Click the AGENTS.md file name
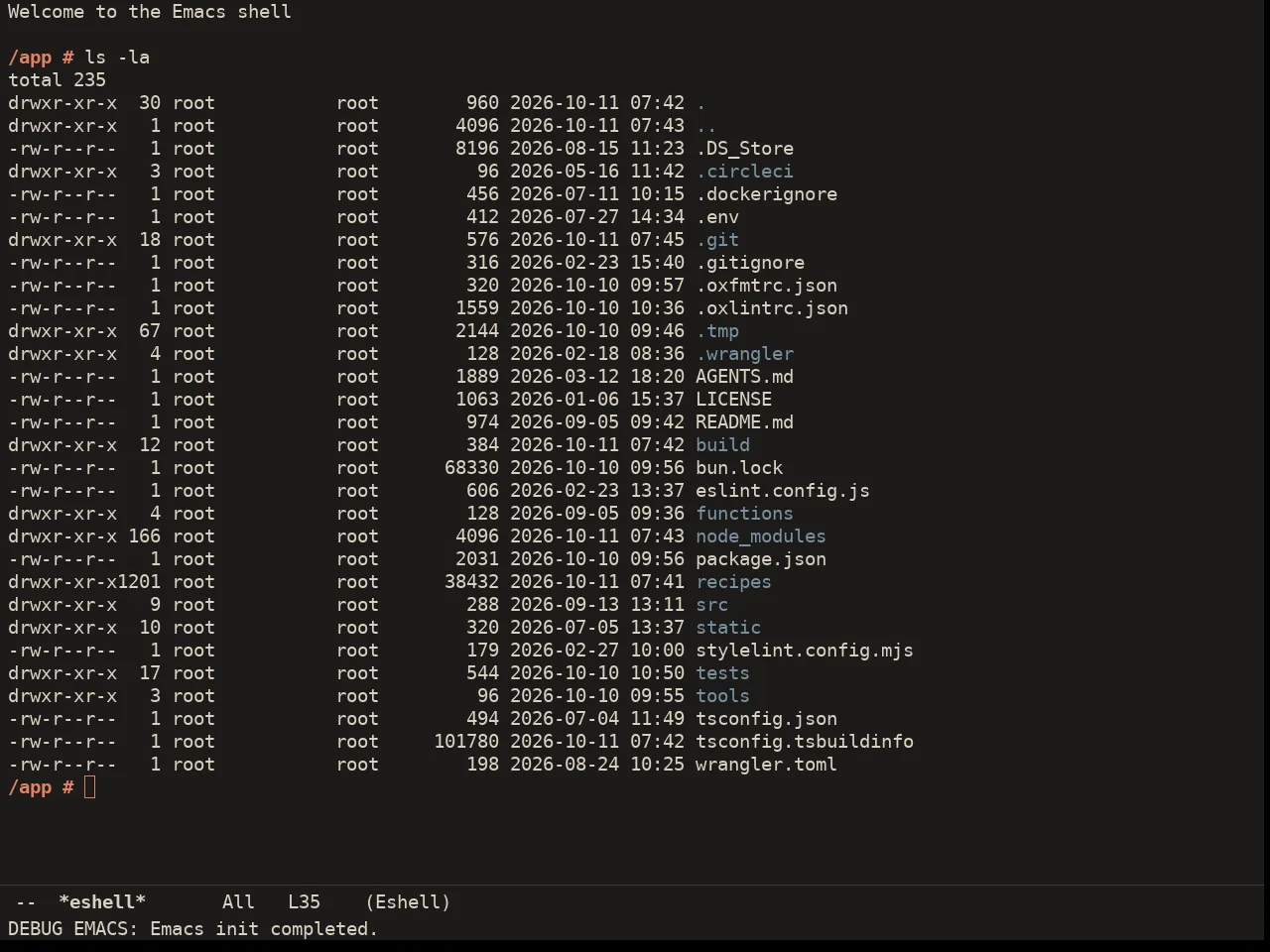1270x952 pixels. [744, 377]
